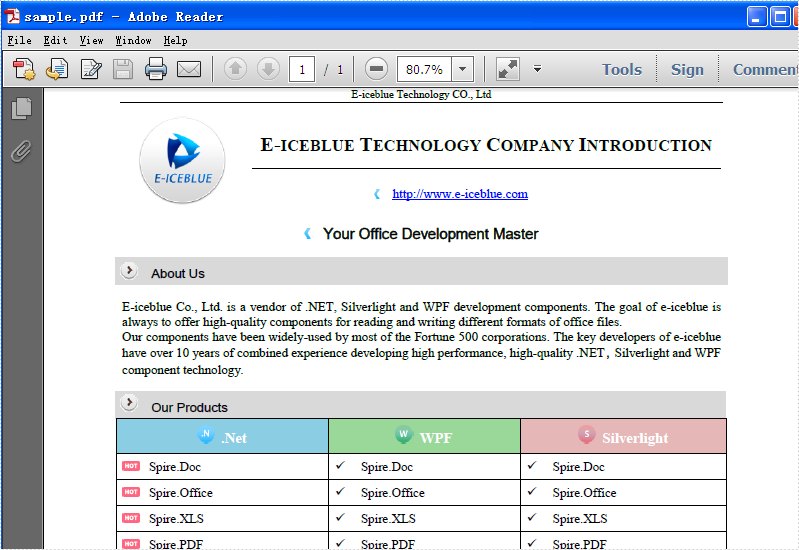Open the zoom percentage dropdown arrow
The image size is (799, 550).
click(x=462, y=69)
